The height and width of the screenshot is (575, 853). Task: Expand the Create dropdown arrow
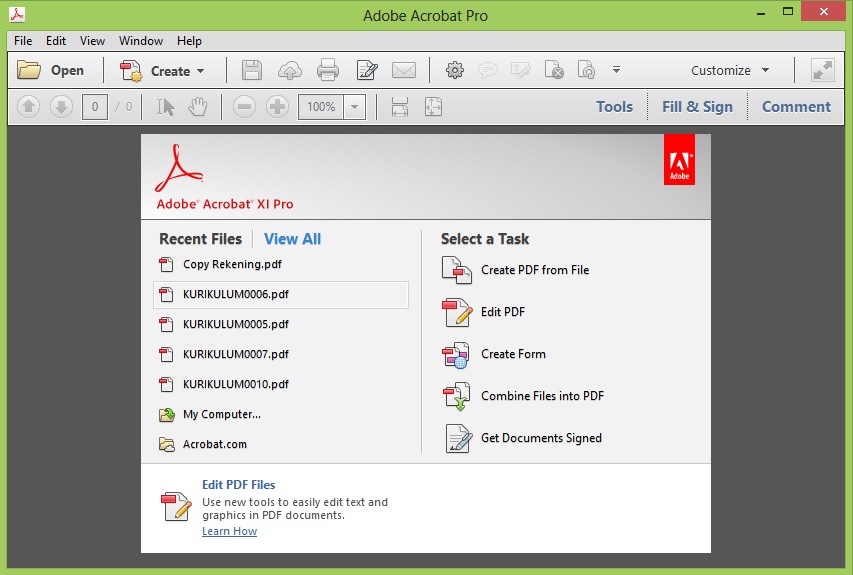point(201,71)
